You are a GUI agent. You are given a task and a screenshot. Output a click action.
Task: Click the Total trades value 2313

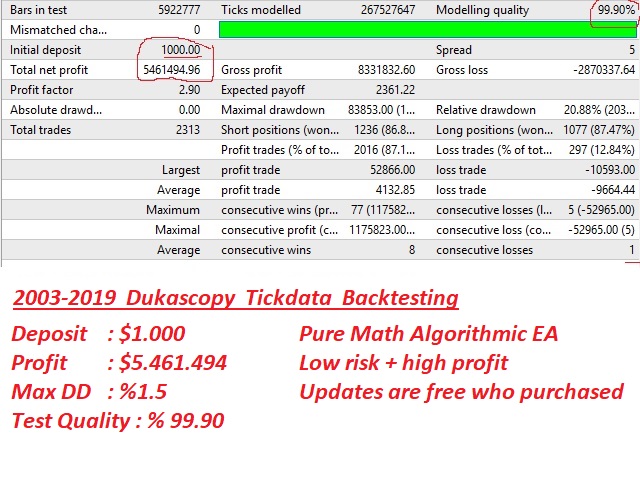188,130
